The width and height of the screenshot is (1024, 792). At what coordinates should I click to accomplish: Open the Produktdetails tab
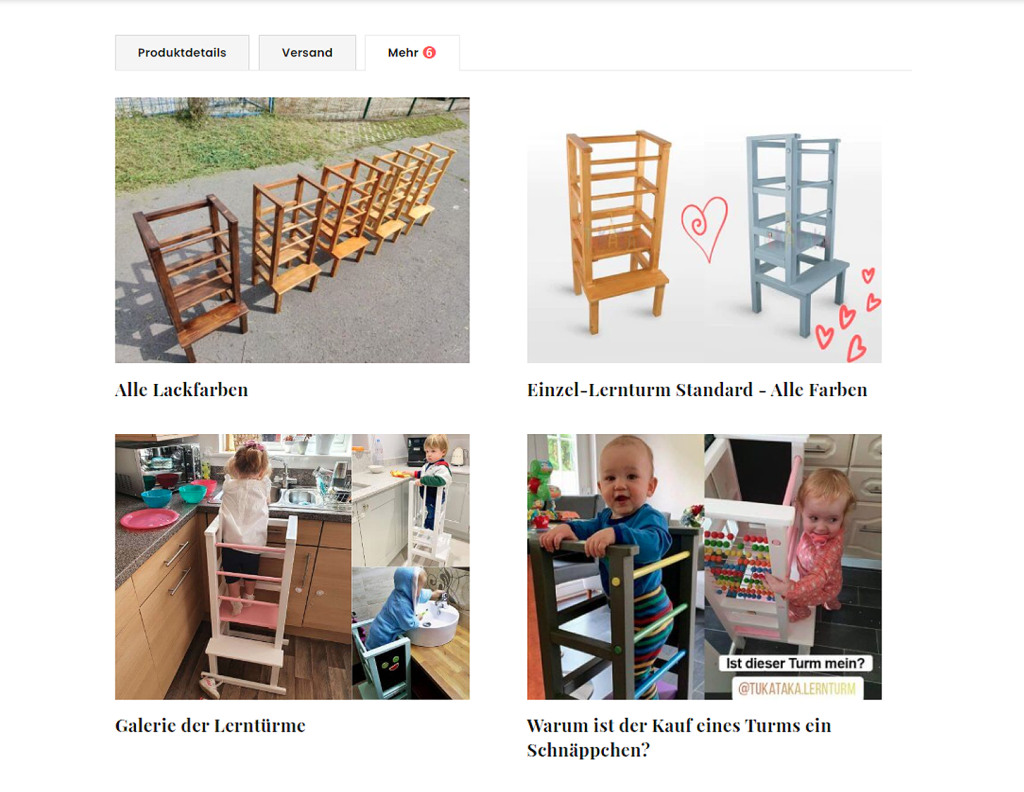182,52
